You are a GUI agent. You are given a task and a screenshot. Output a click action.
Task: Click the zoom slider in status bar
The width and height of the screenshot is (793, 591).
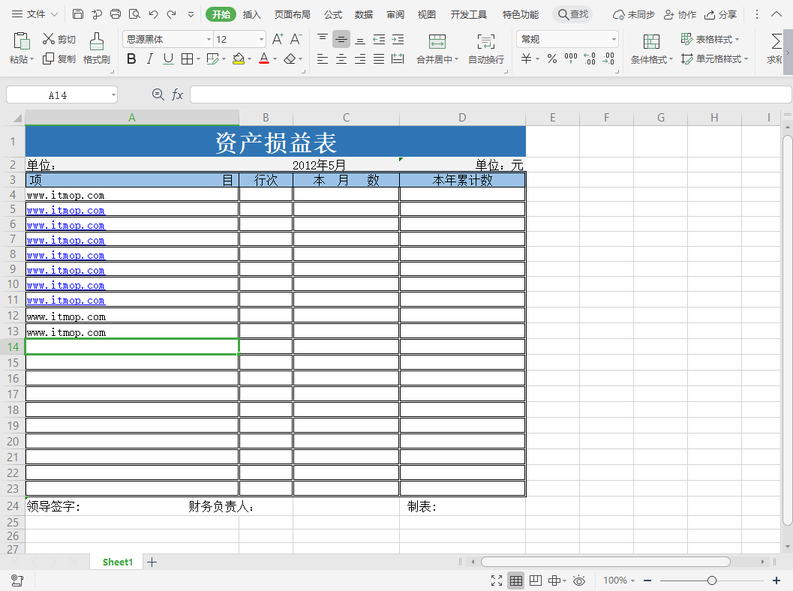click(712, 580)
